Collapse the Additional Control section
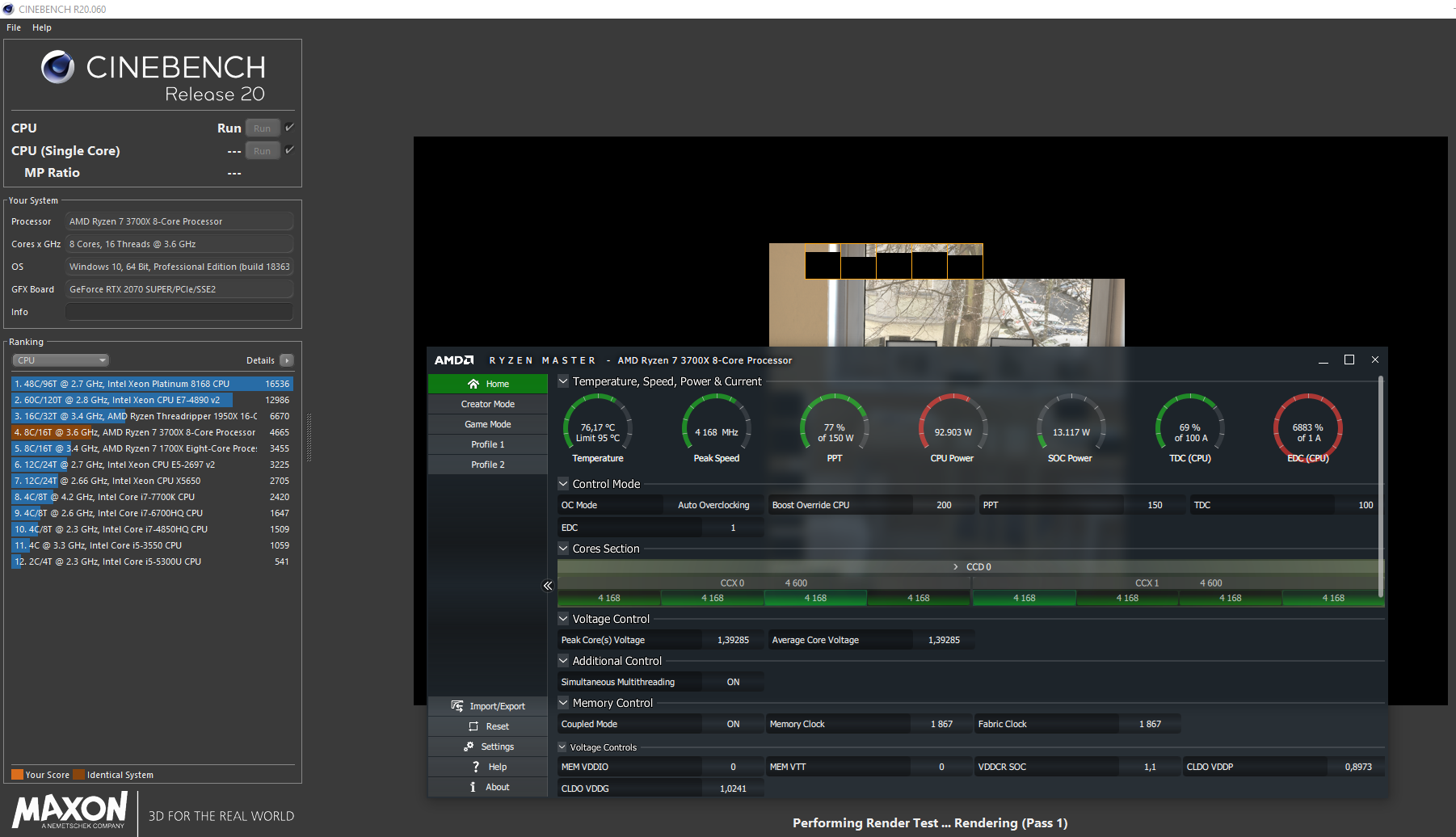The image size is (1456, 837). (x=563, y=661)
